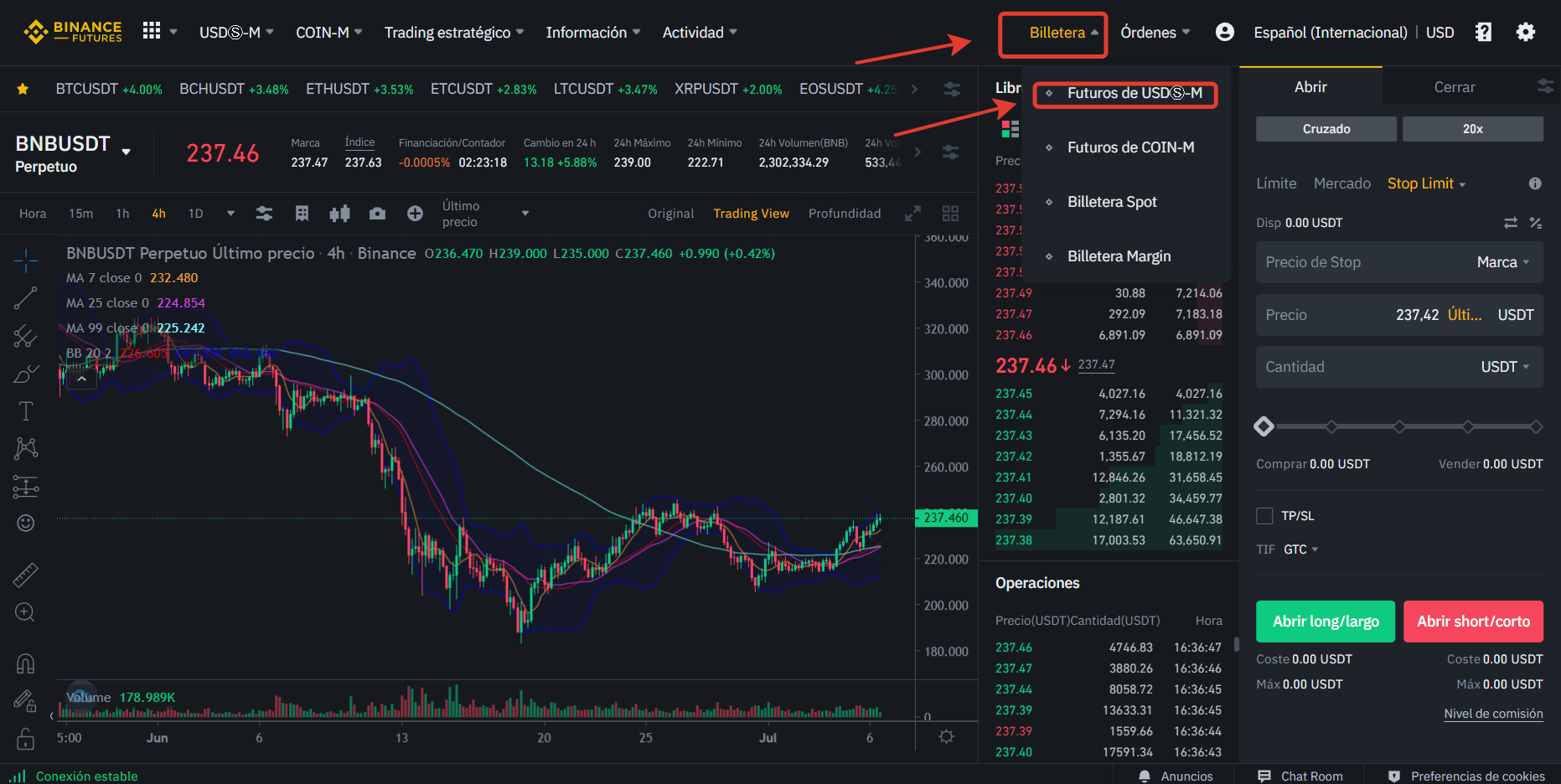Screen dimensions: 1561x784
Task: Open the USDT quantity unit dropdown
Action: [x=1505, y=367]
